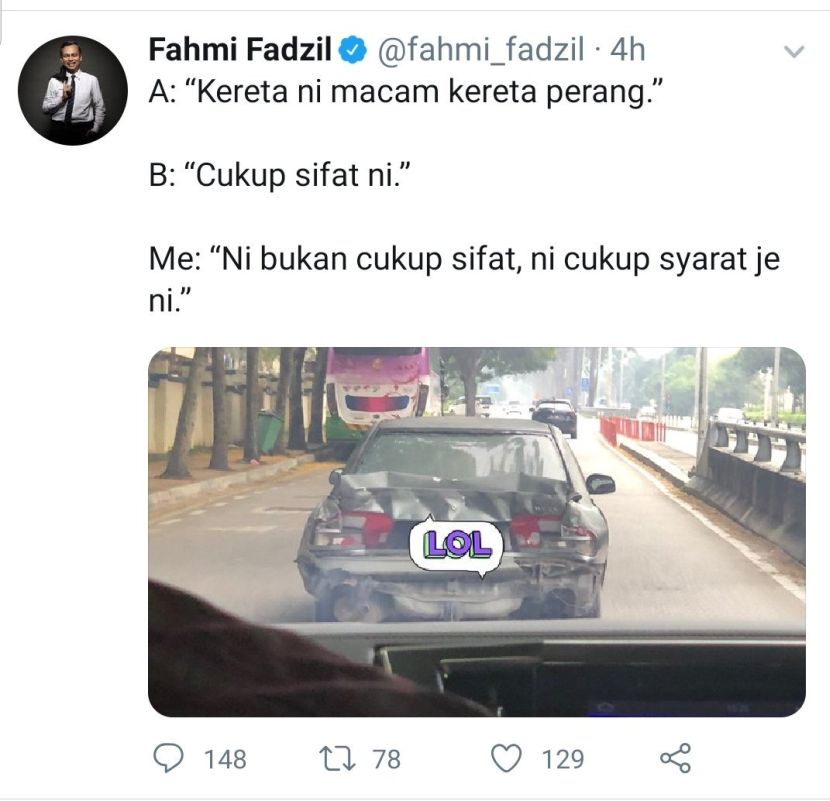Open the Fahmi Fadzil display name
The height and width of the screenshot is (801, 830).
click(x=240, y=50)
